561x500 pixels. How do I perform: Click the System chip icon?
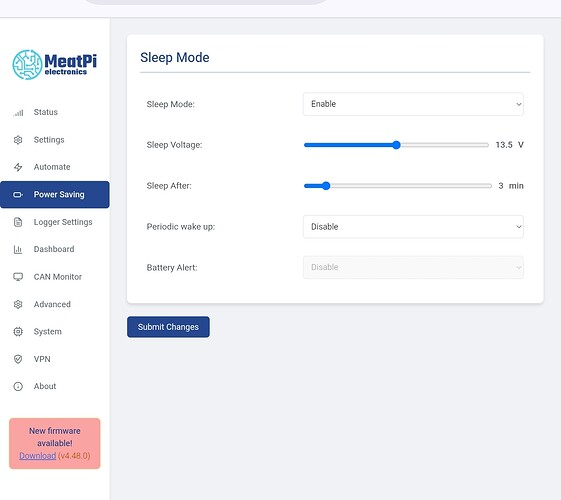tap(18, 332)
